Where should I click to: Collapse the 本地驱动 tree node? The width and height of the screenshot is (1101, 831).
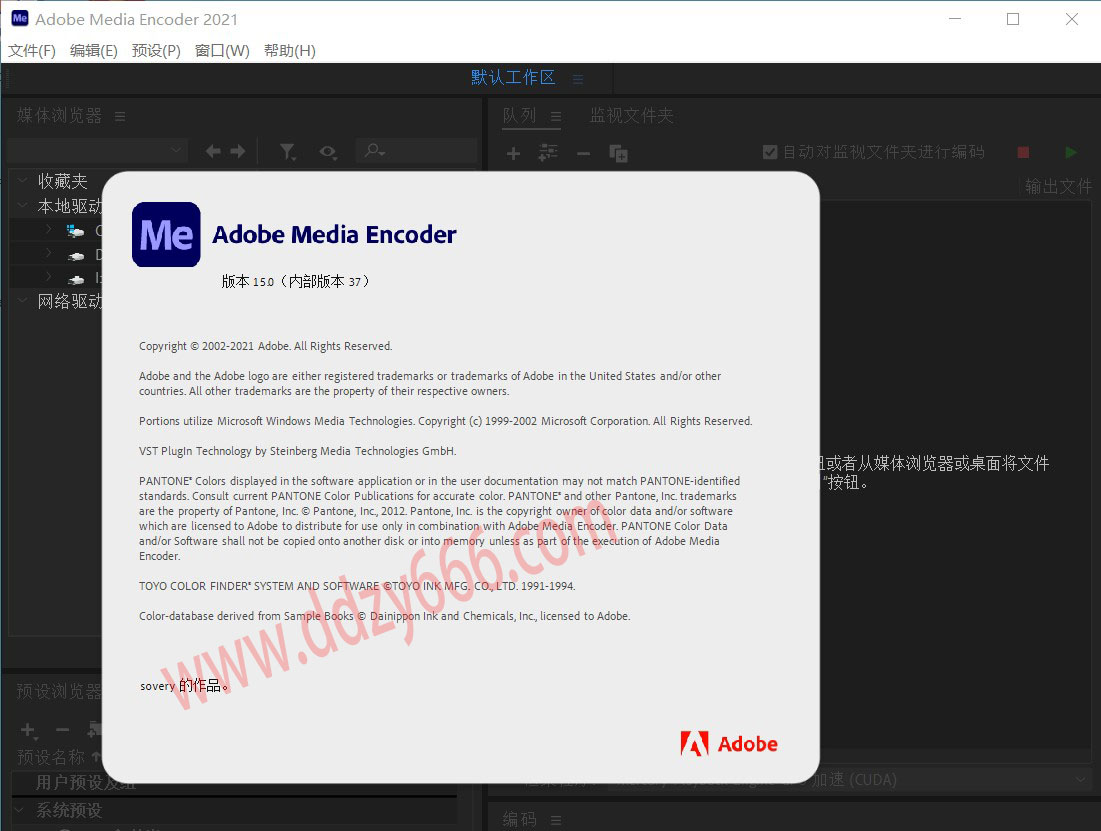pos(22,206)
